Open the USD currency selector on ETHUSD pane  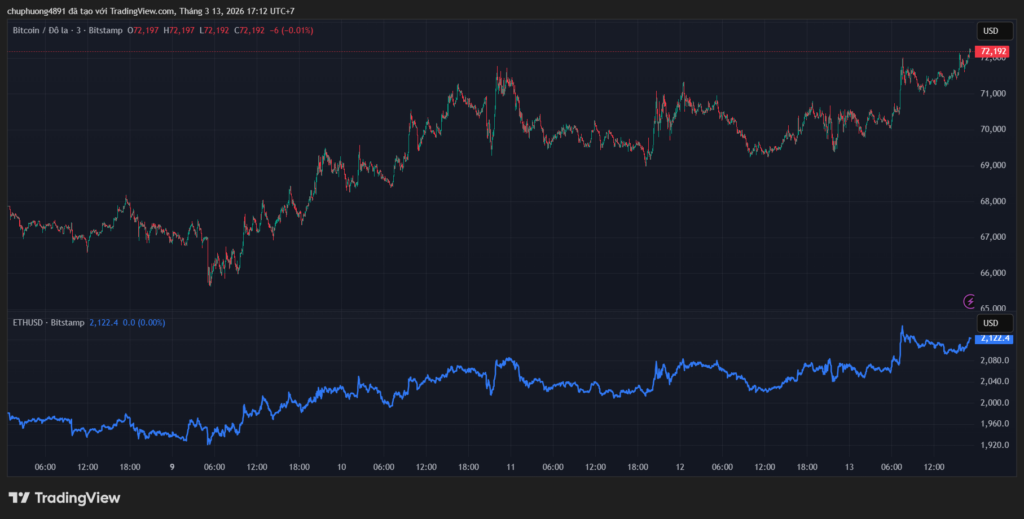pos(991,323)
